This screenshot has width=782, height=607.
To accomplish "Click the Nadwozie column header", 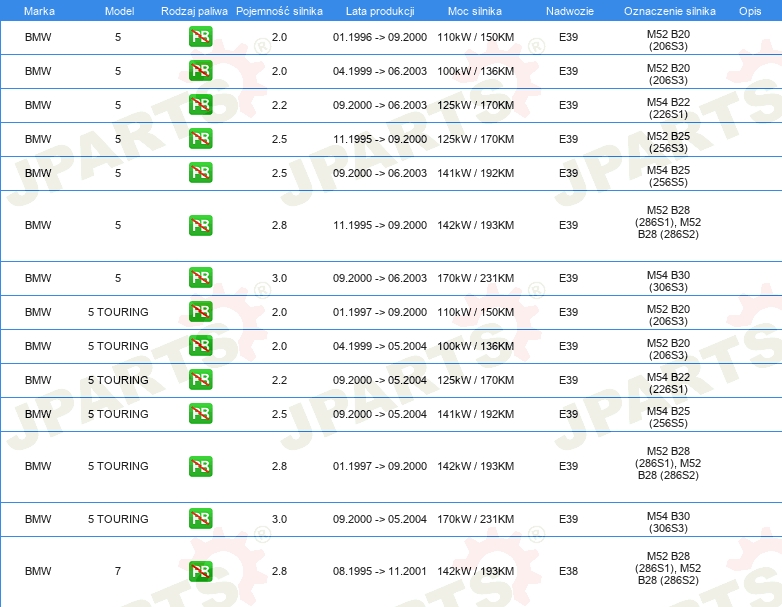I will tap(570, 11).
